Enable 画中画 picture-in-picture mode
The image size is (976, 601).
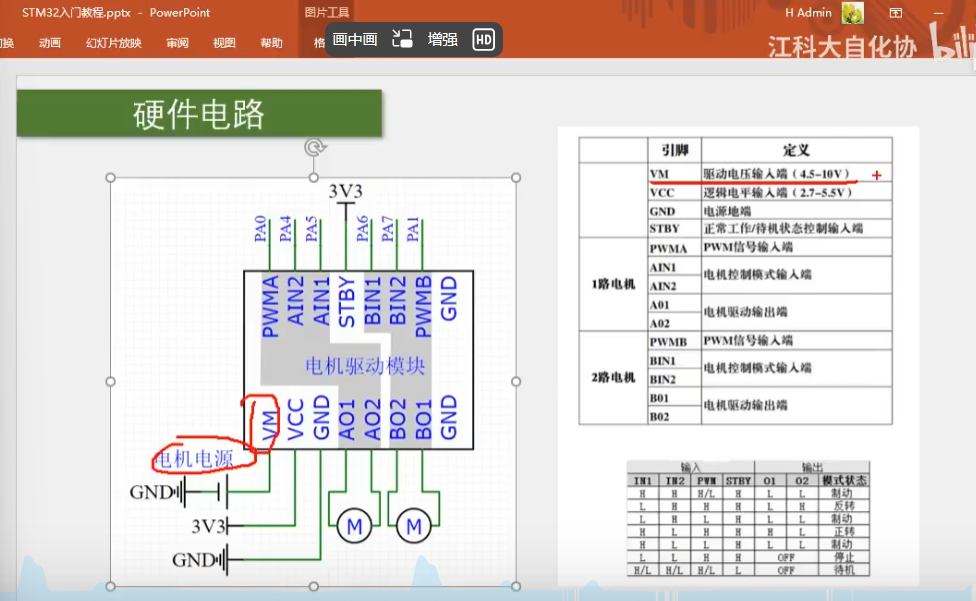(x=355, y=40)
